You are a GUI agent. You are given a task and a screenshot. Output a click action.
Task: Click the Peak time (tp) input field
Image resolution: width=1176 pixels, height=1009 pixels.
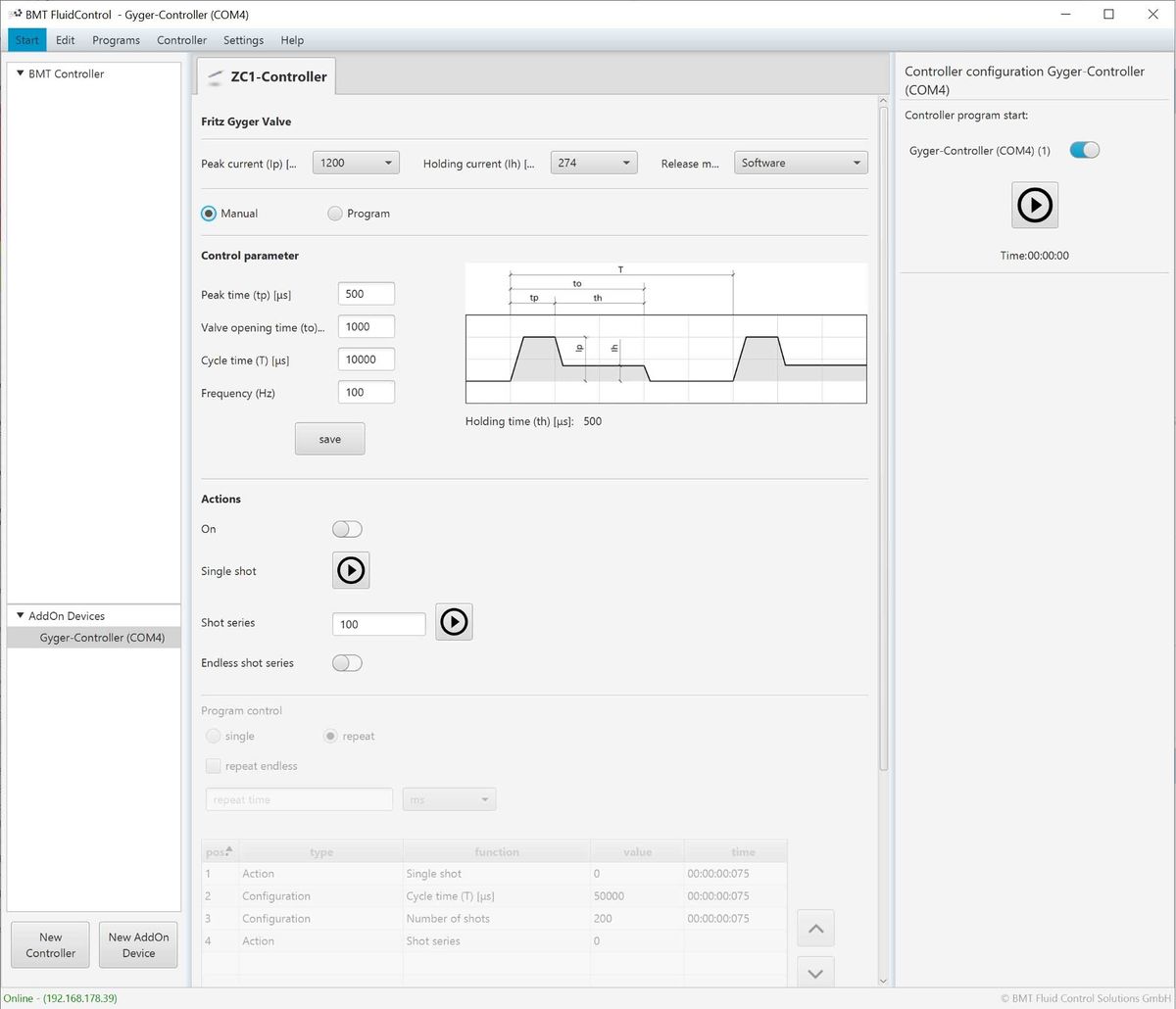coord(367,294)
